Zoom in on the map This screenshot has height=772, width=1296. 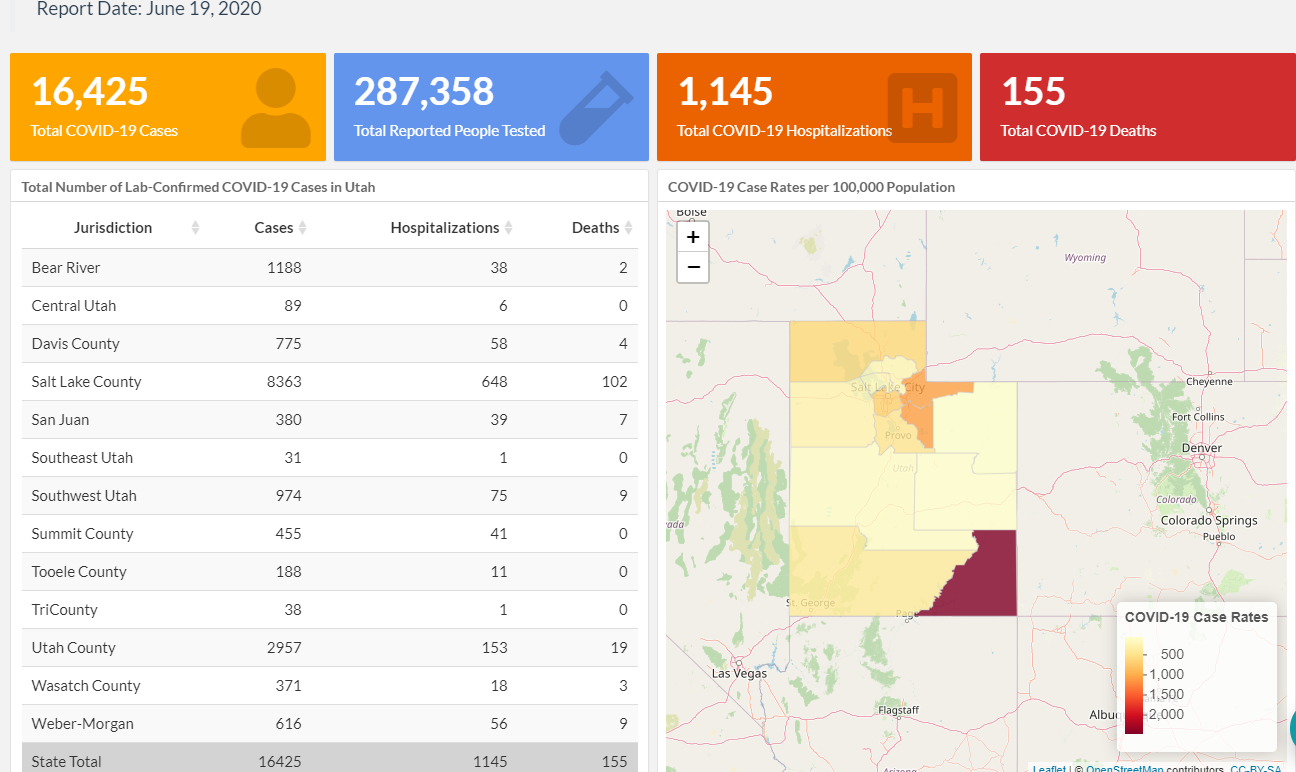[x=693, y=238]
